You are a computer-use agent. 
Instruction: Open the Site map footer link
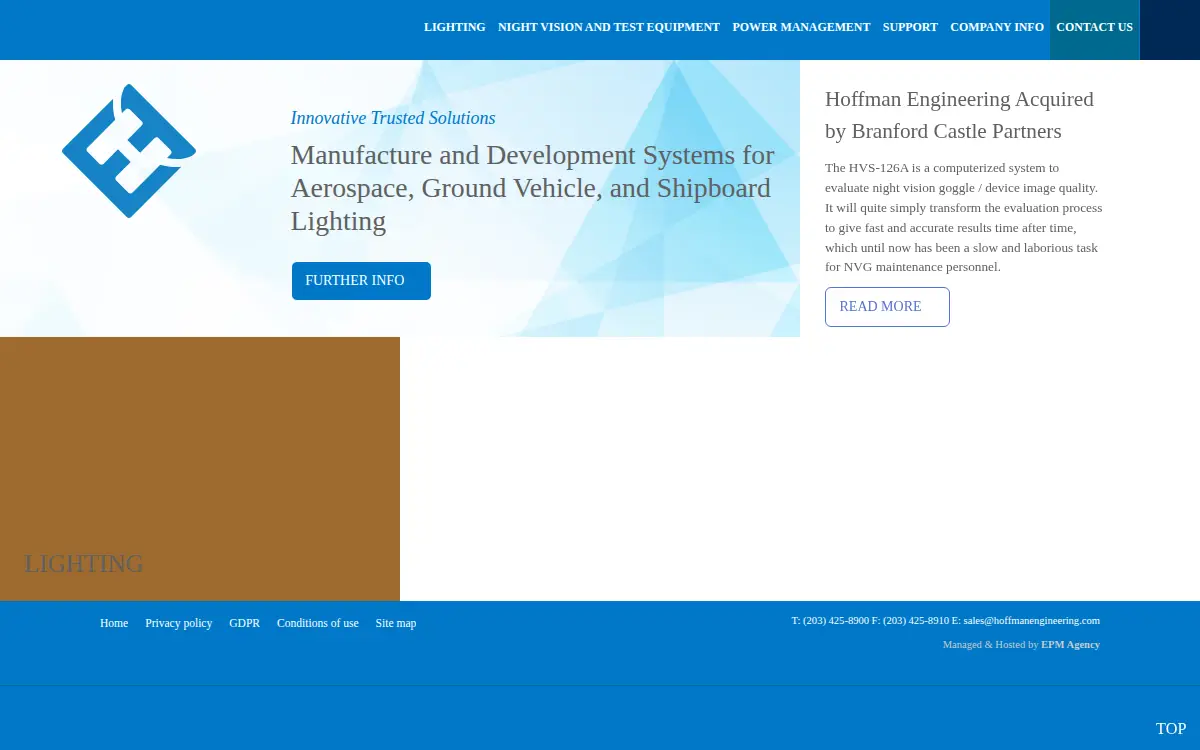pyautogui.click(x=396, y=623)
